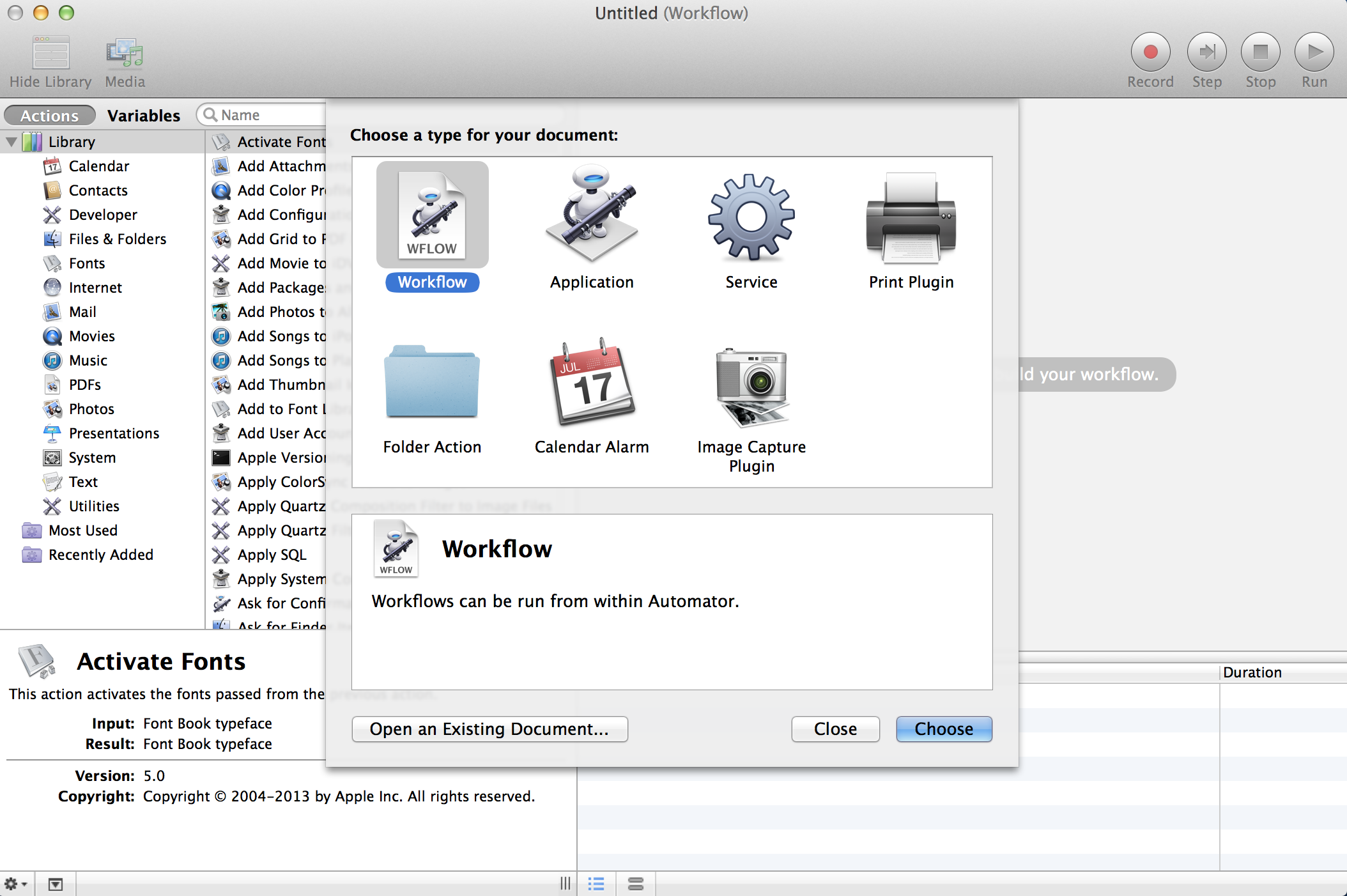Click the Choose button
This screenshot has width=1347, height=896.
(x=944, y=729)
